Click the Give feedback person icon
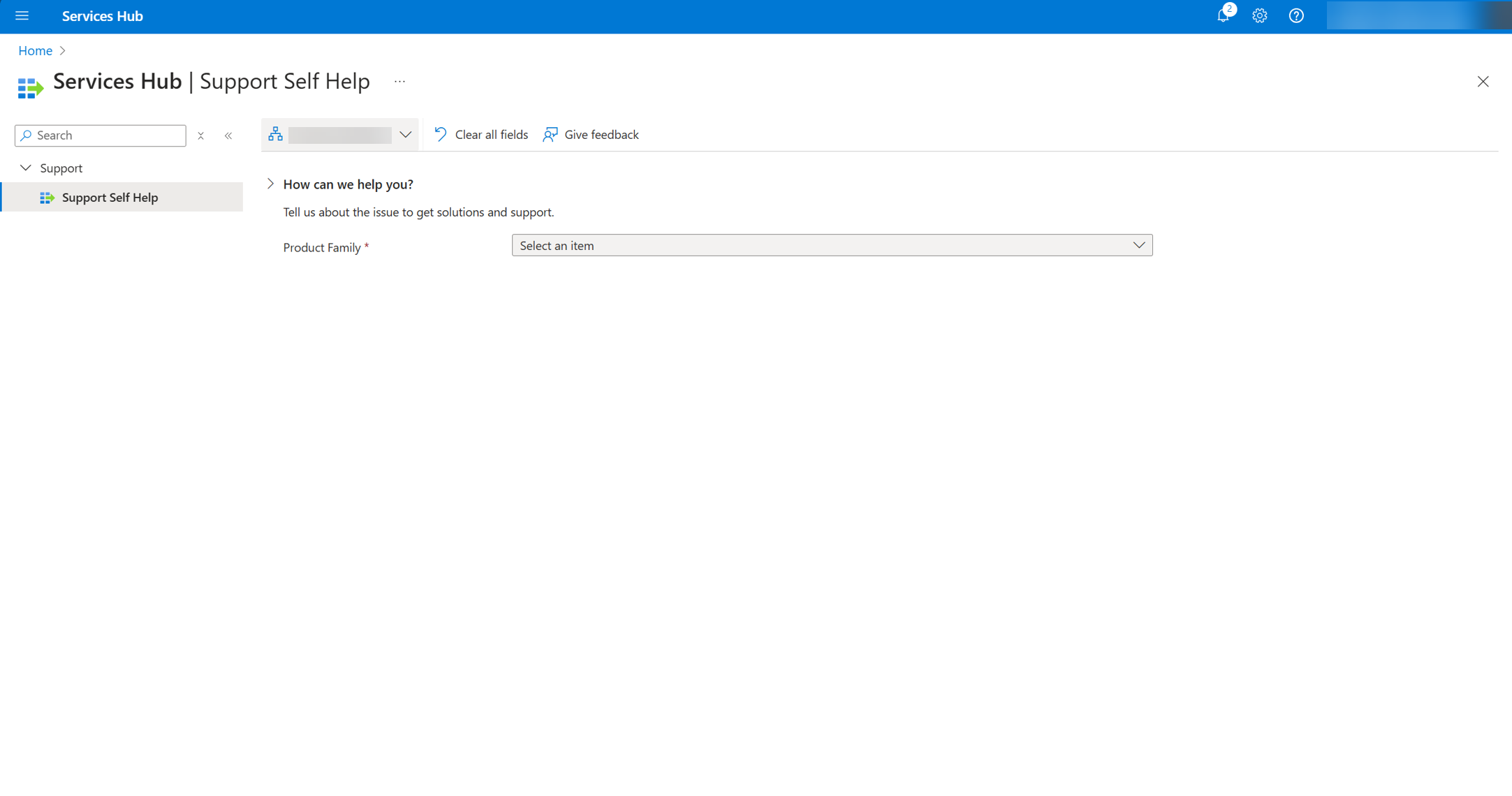Viewport: 1512px width, 796px height. point(550,134)
